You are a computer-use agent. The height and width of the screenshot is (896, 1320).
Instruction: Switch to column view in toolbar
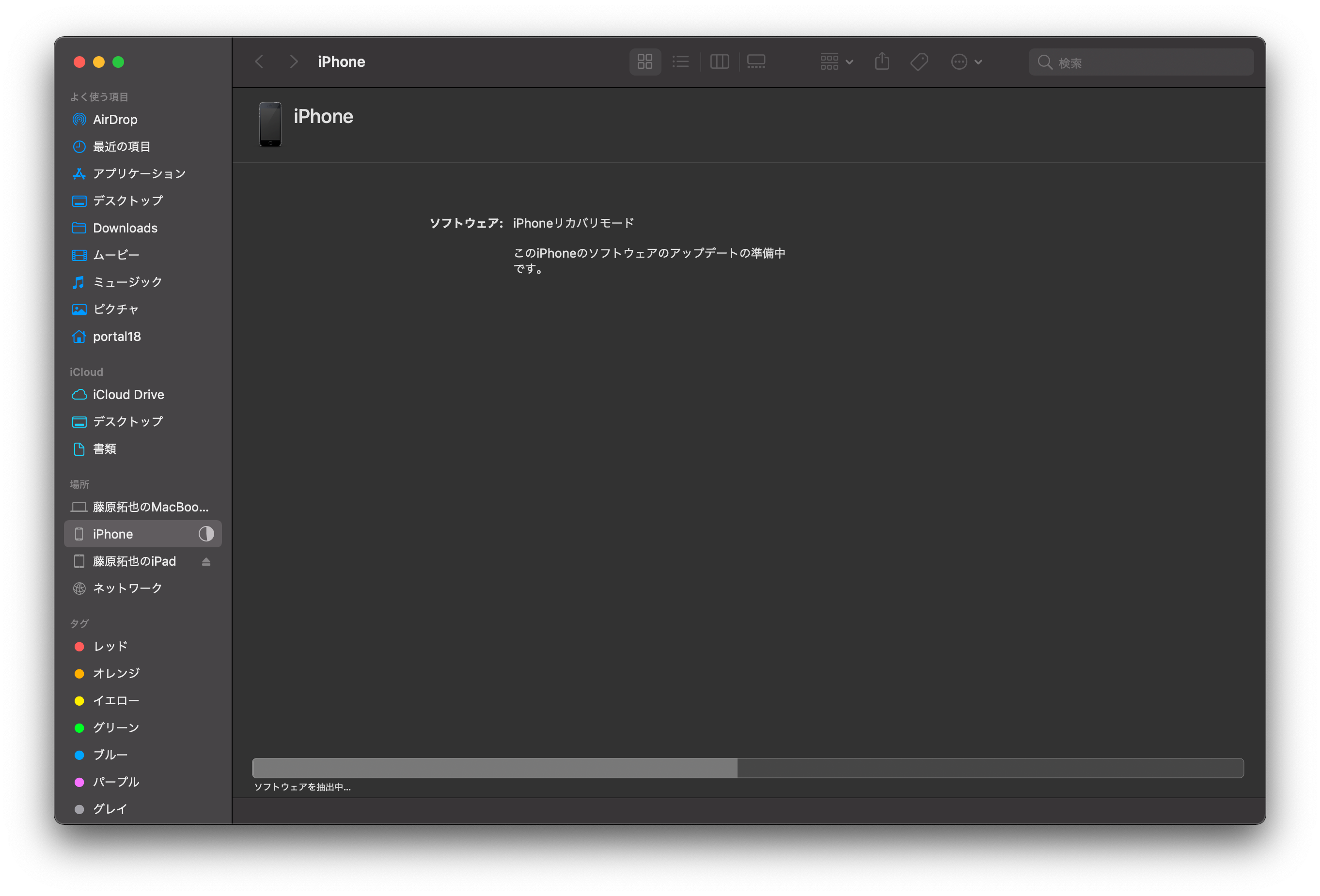coord(719,62)
